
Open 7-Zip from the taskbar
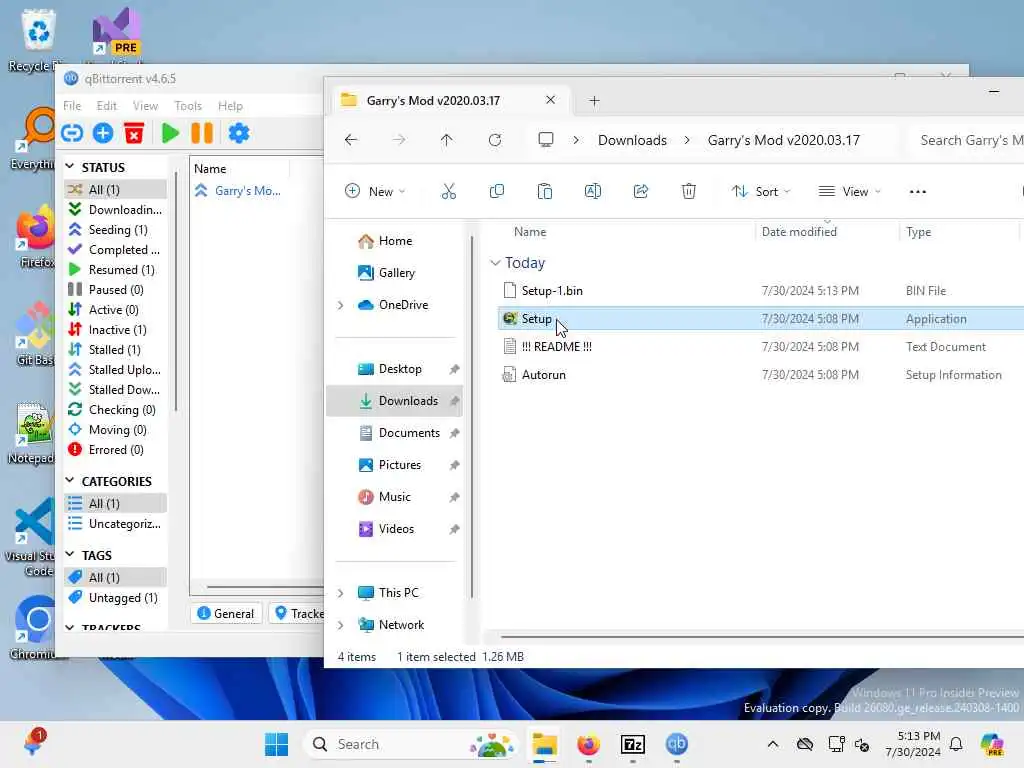[633, 744]
